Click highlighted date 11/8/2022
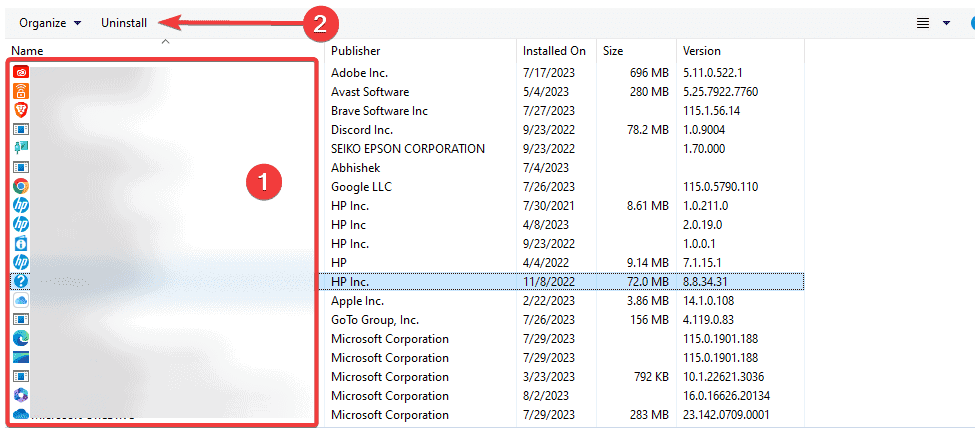The image size is (975, 428). click(x=549, y=282)
